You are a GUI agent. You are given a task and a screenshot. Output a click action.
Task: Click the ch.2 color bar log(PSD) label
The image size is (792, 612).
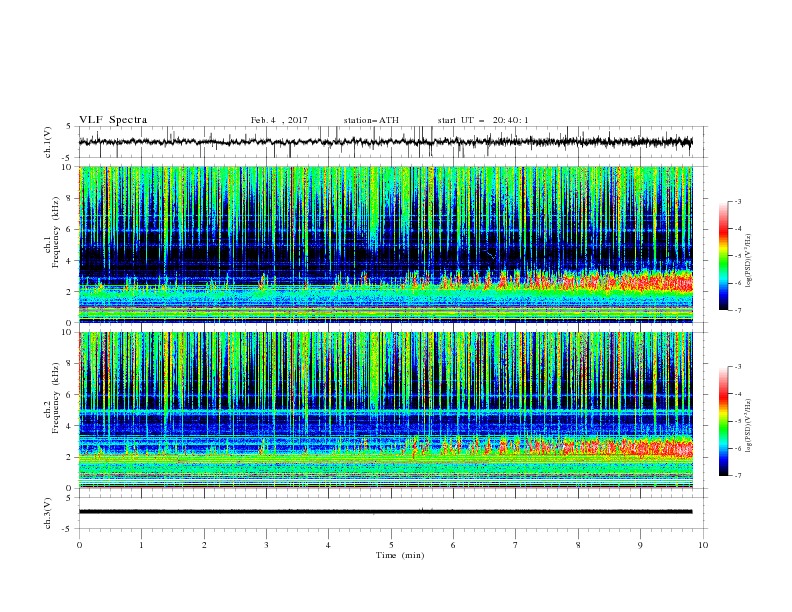749,426
